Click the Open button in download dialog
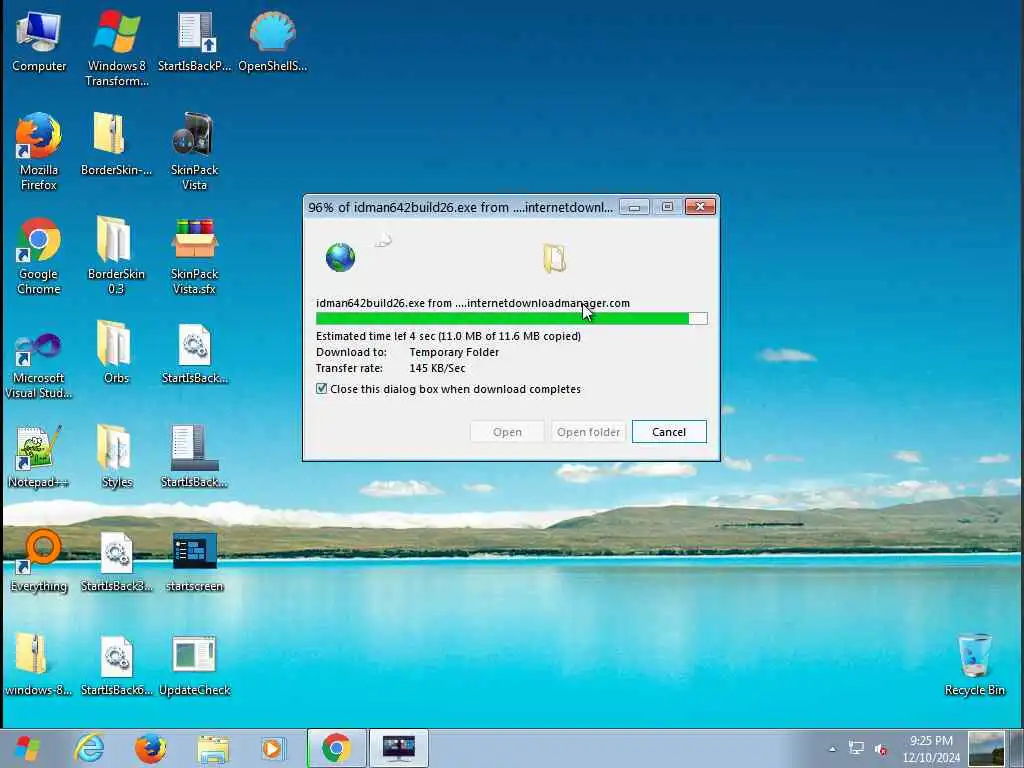1024x768 pixels. point(507,432)
